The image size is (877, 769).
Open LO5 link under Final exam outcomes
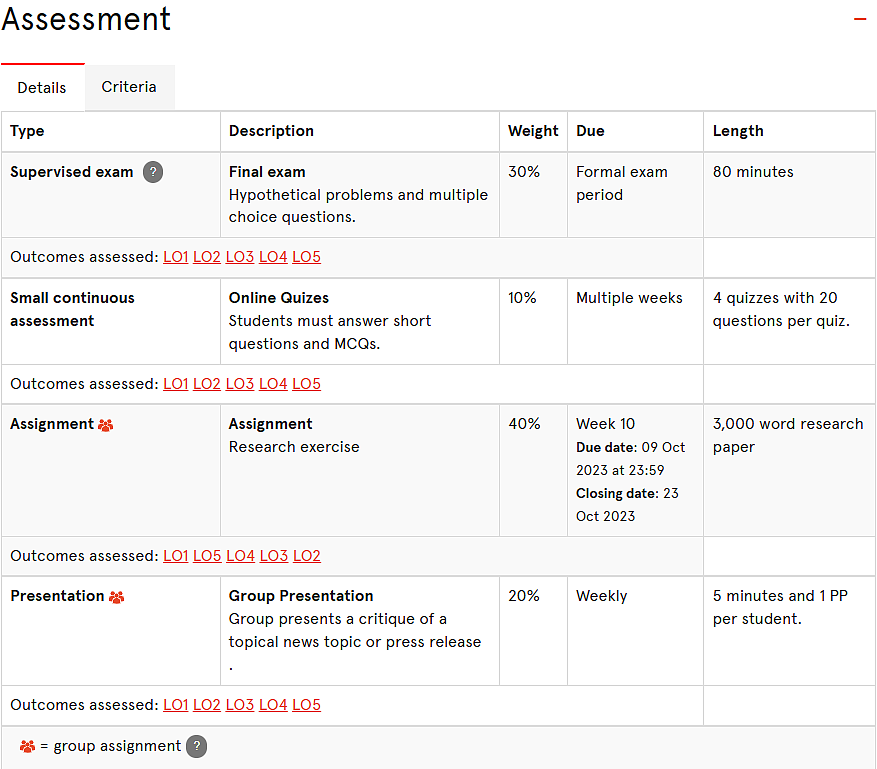click(307, 257)
